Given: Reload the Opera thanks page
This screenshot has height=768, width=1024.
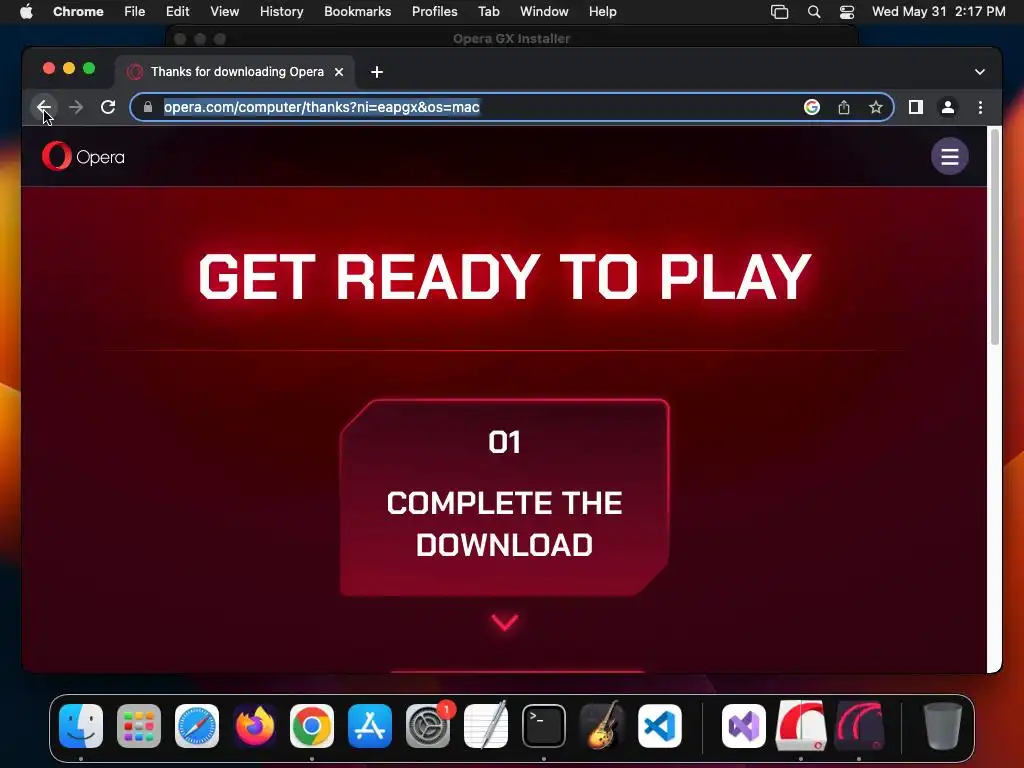Looking at the screenshot, I should click(108, 107).
